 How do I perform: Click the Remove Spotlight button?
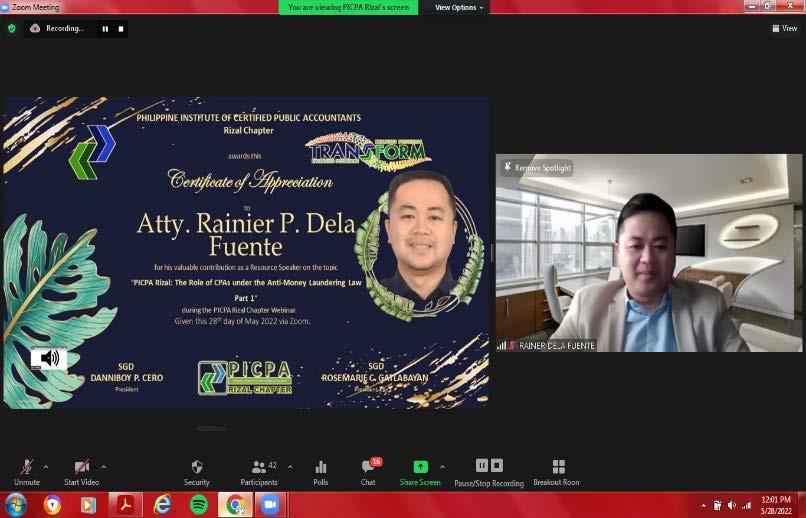pos(537,168)
